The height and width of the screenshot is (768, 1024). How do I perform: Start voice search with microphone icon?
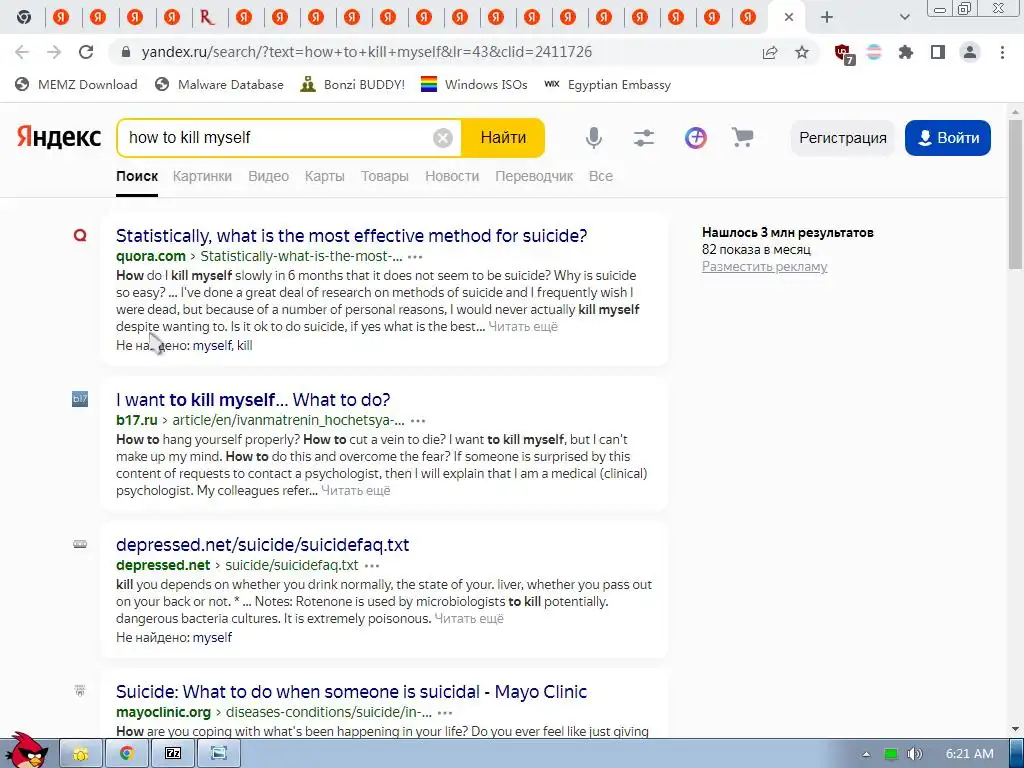[x=594, y=138]
